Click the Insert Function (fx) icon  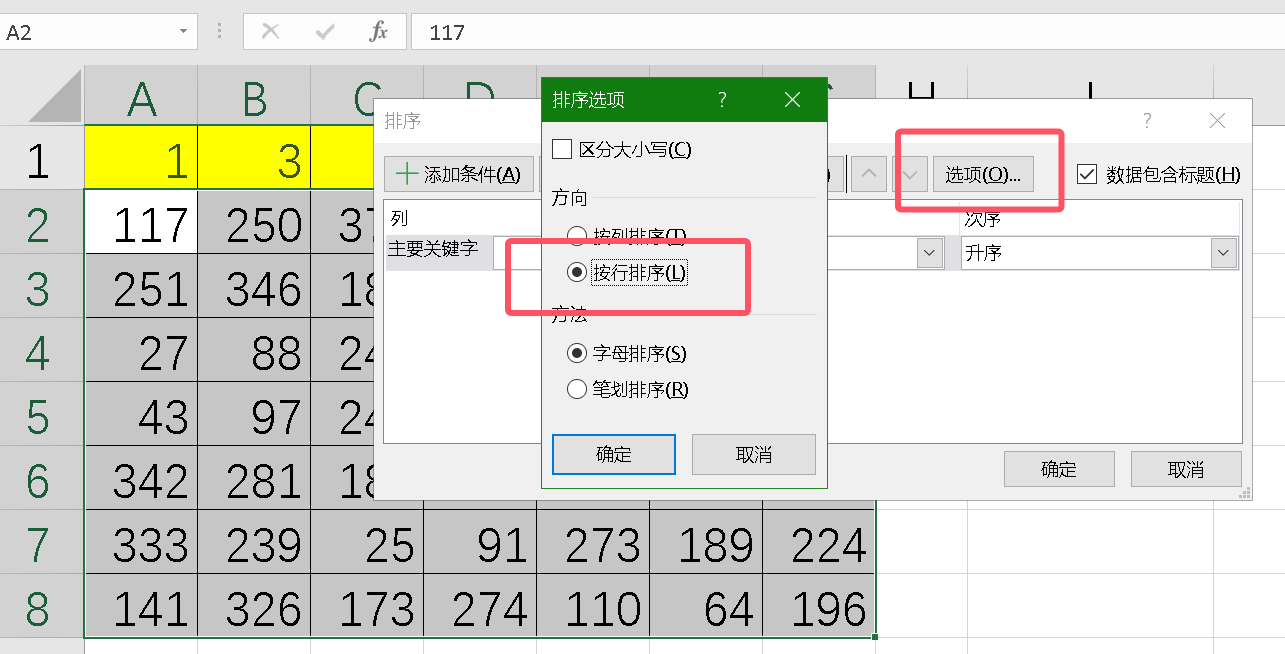(x=380, y=31)
